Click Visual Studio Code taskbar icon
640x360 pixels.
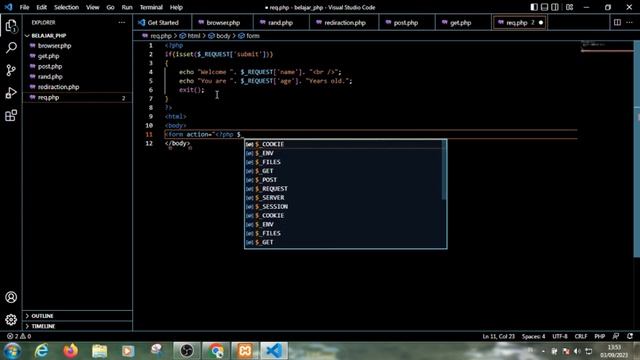274,351
